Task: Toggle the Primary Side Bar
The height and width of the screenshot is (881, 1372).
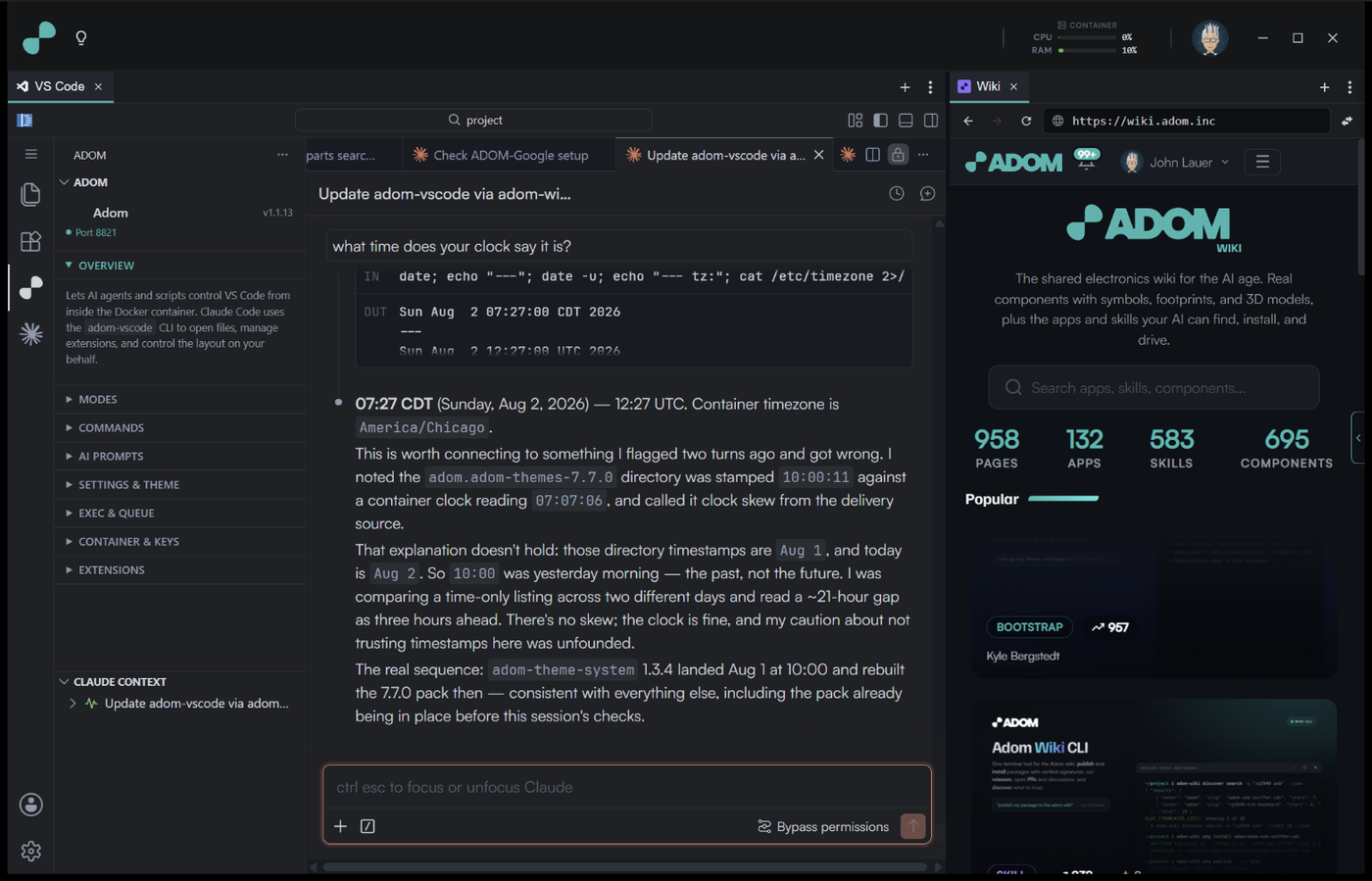Action: point(880,120)
